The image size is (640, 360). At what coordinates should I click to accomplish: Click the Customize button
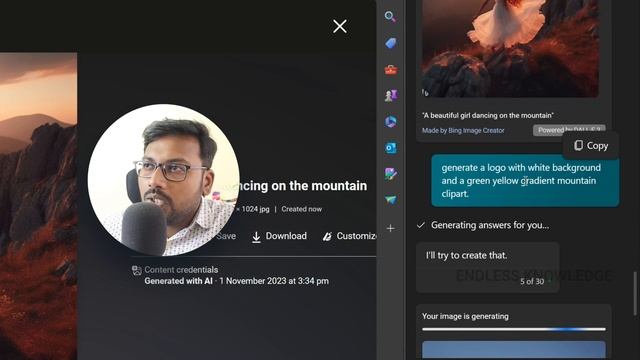click(x=349, y=236)
